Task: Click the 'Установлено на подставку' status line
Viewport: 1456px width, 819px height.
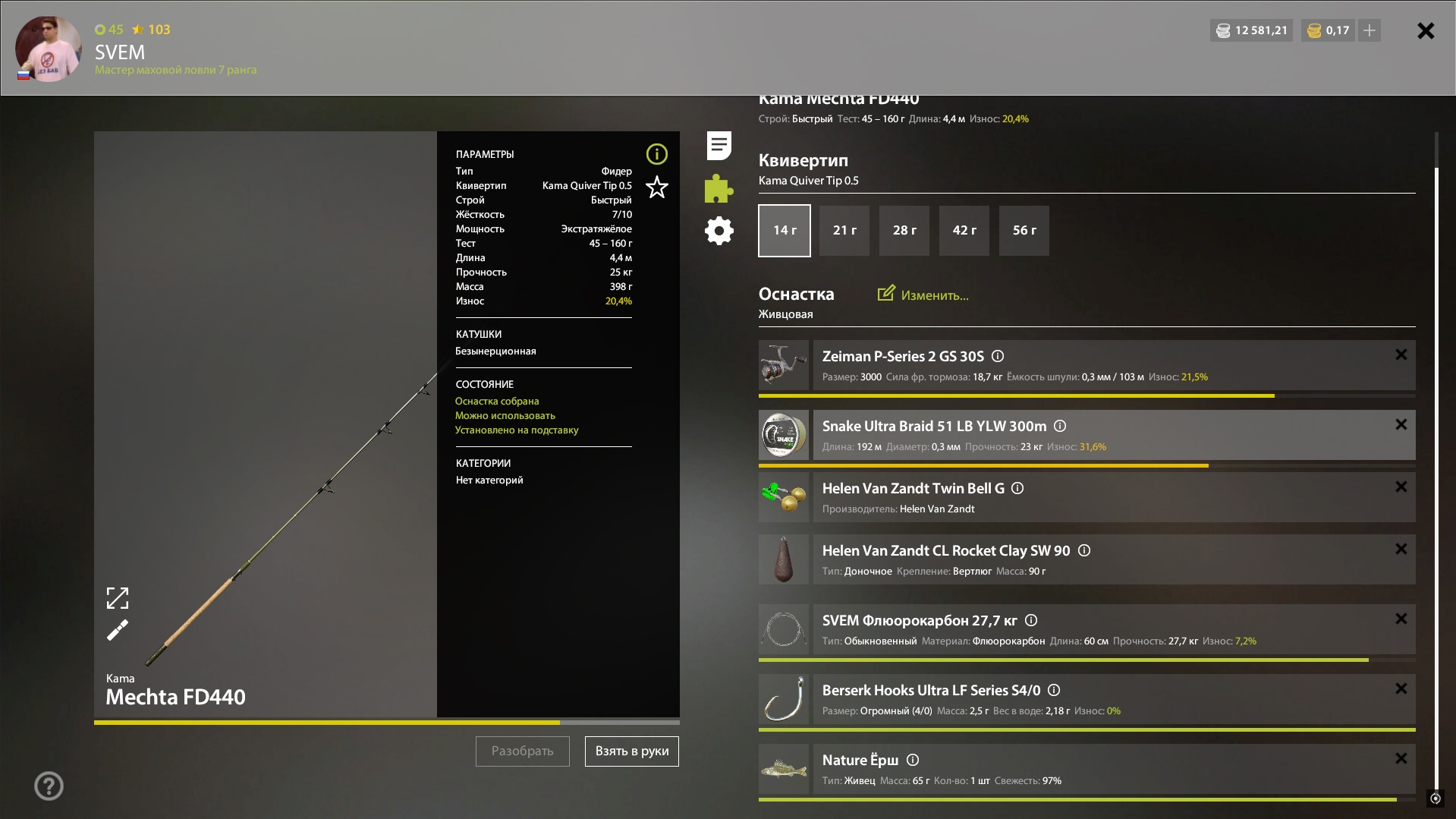Action: (x=517, y=430)
